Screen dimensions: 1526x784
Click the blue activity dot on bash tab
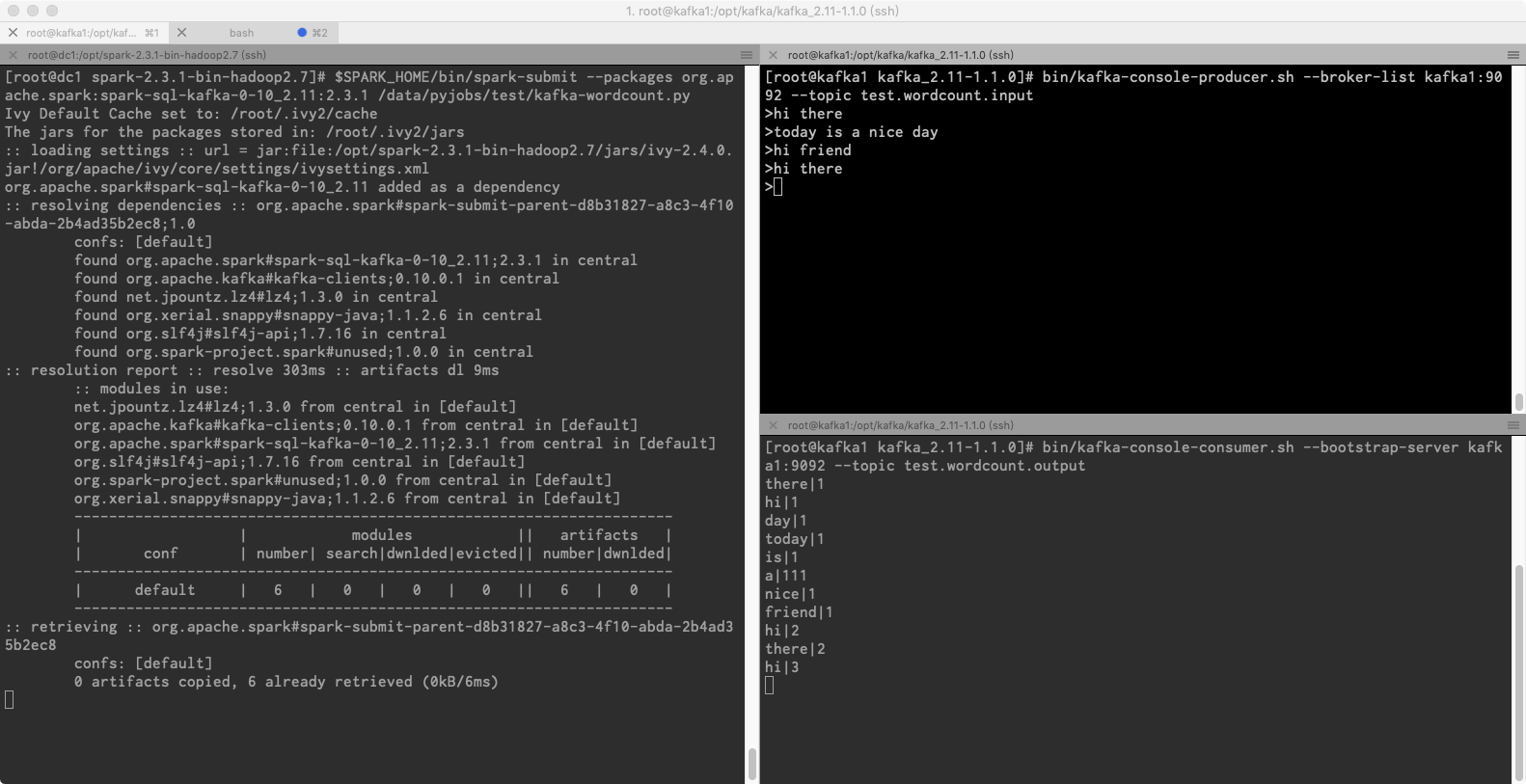(x=302, y=33)
